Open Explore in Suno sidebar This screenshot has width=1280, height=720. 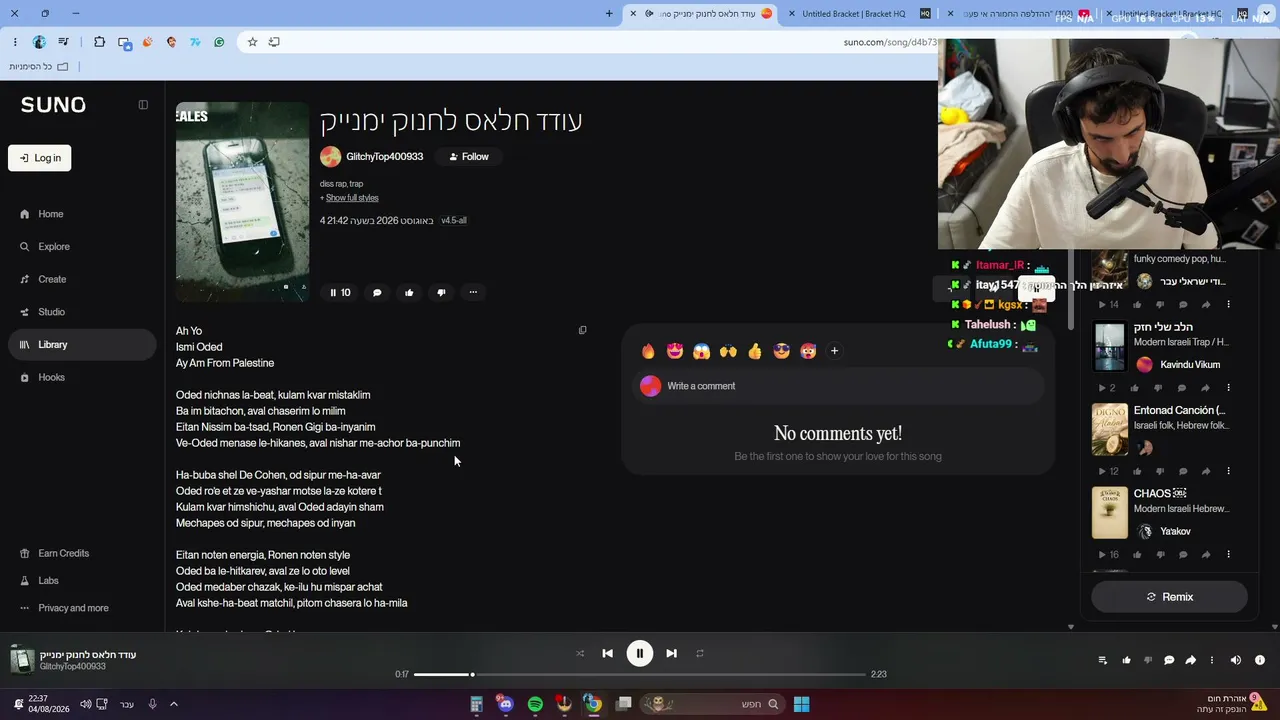click(x=82, y=247)
